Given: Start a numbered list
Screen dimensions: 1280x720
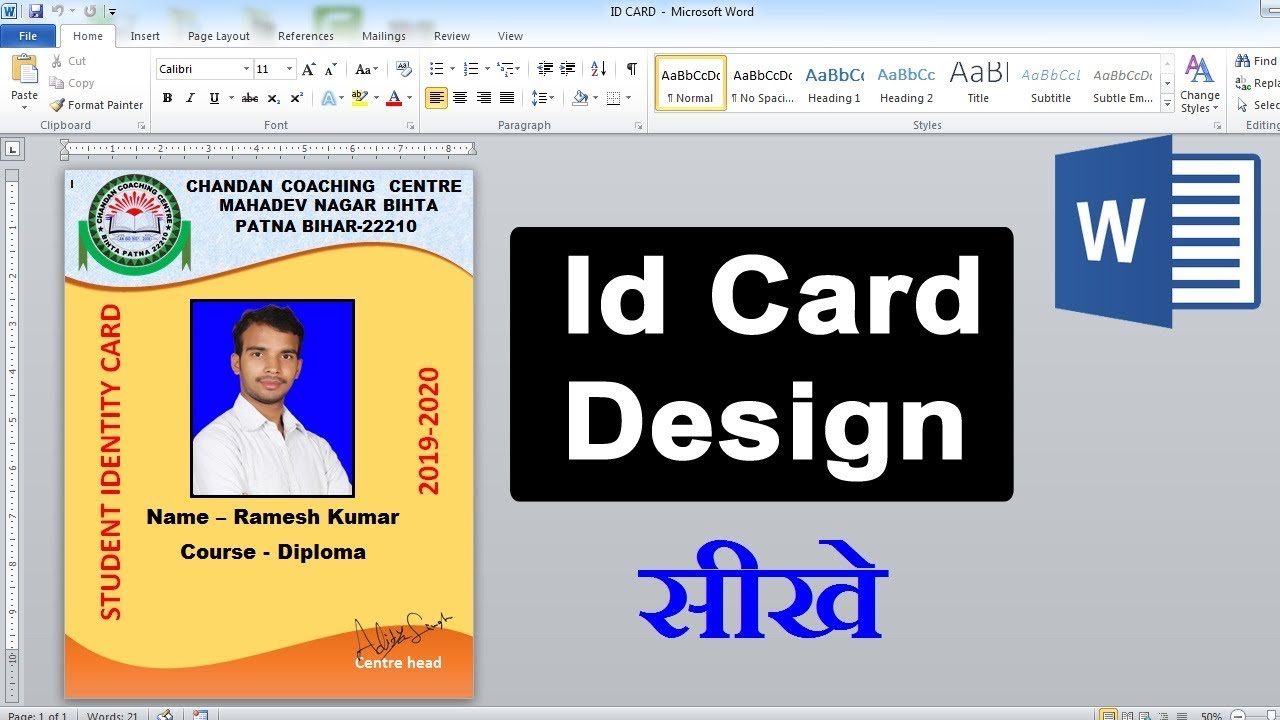Looking at the screenshot, I should point(471,69).
